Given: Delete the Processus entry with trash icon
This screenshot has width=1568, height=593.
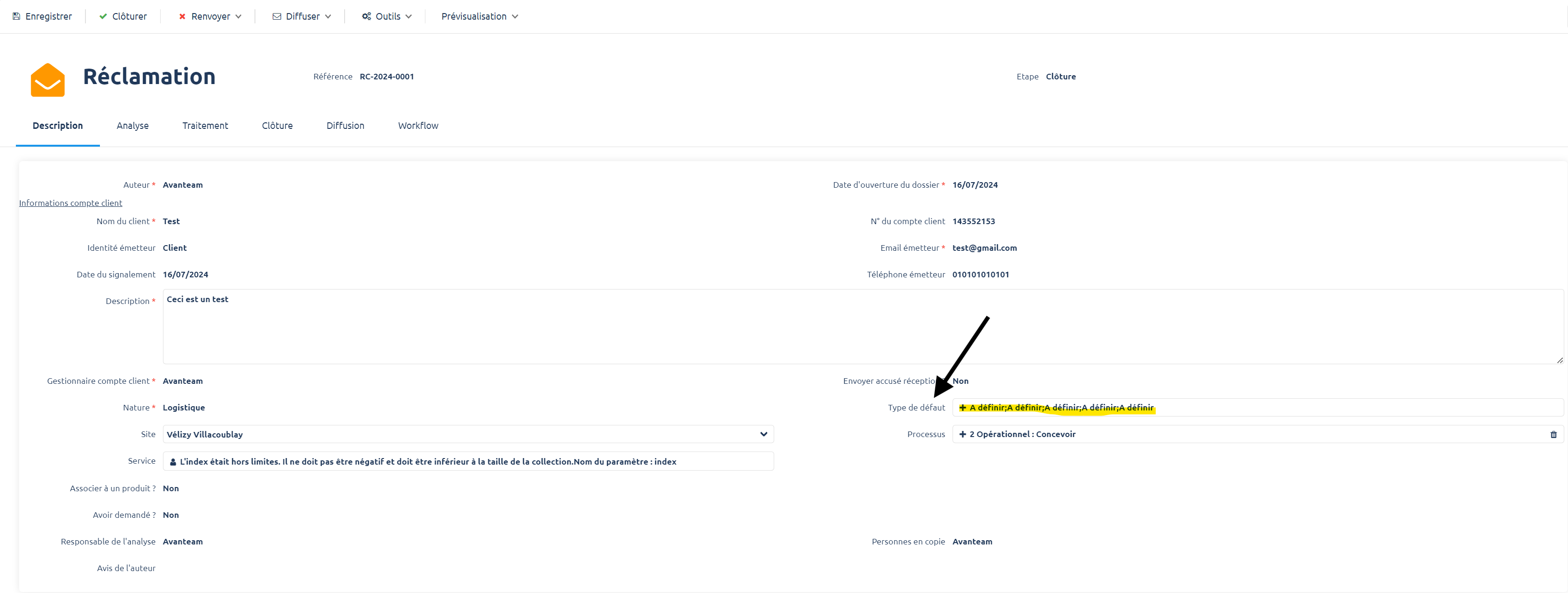Looking at the screenshot, I should (1553, 435).
